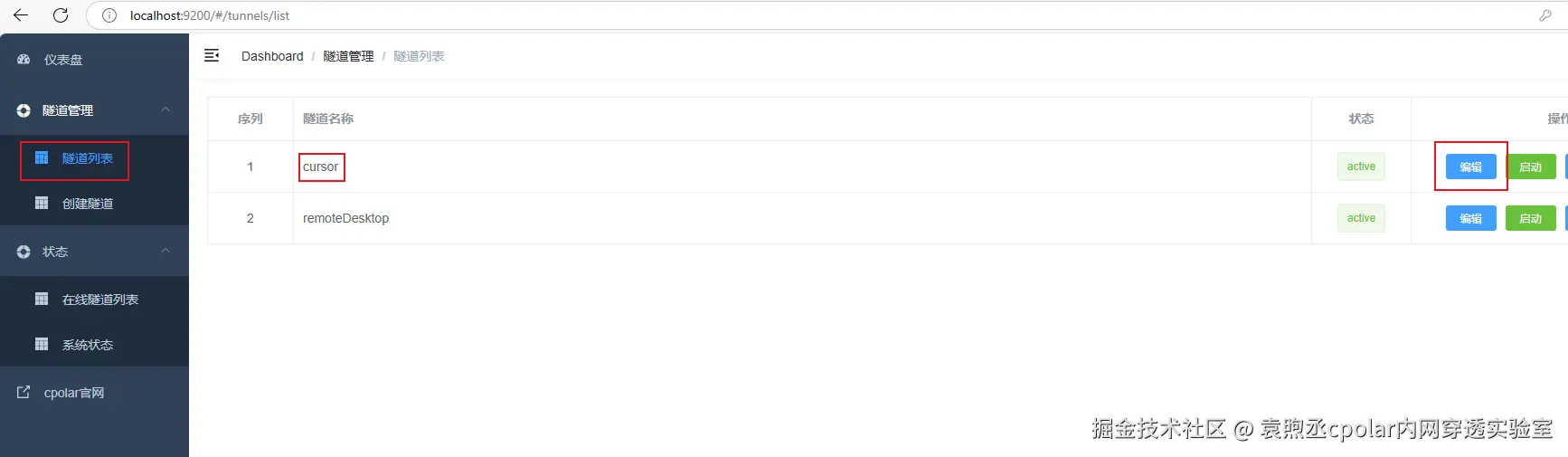The image size is (1568, 457).
Task: Open 隧道列表 in the sidebar
Action: tap(87, 158)
